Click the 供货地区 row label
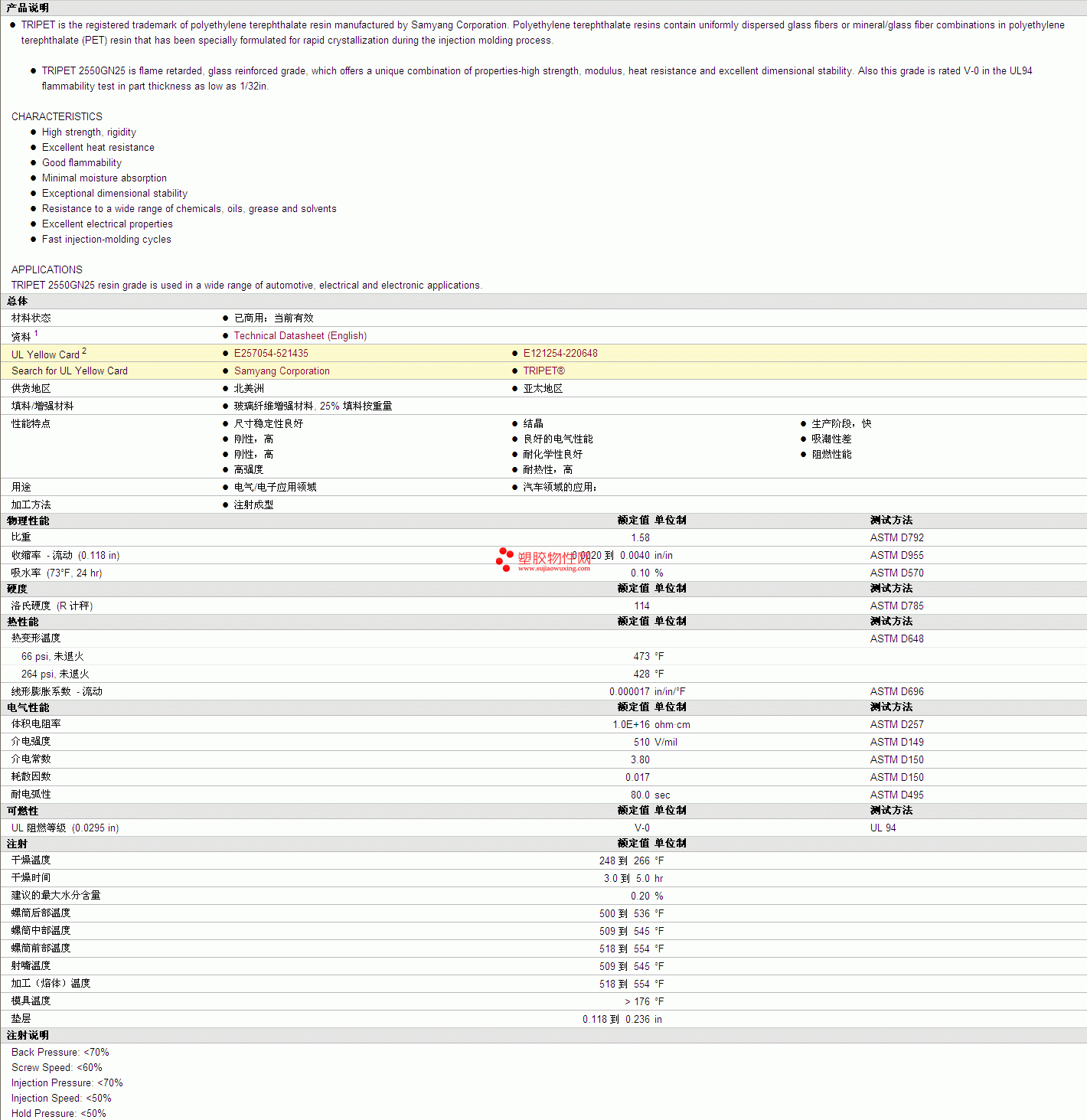 (31, 389)
